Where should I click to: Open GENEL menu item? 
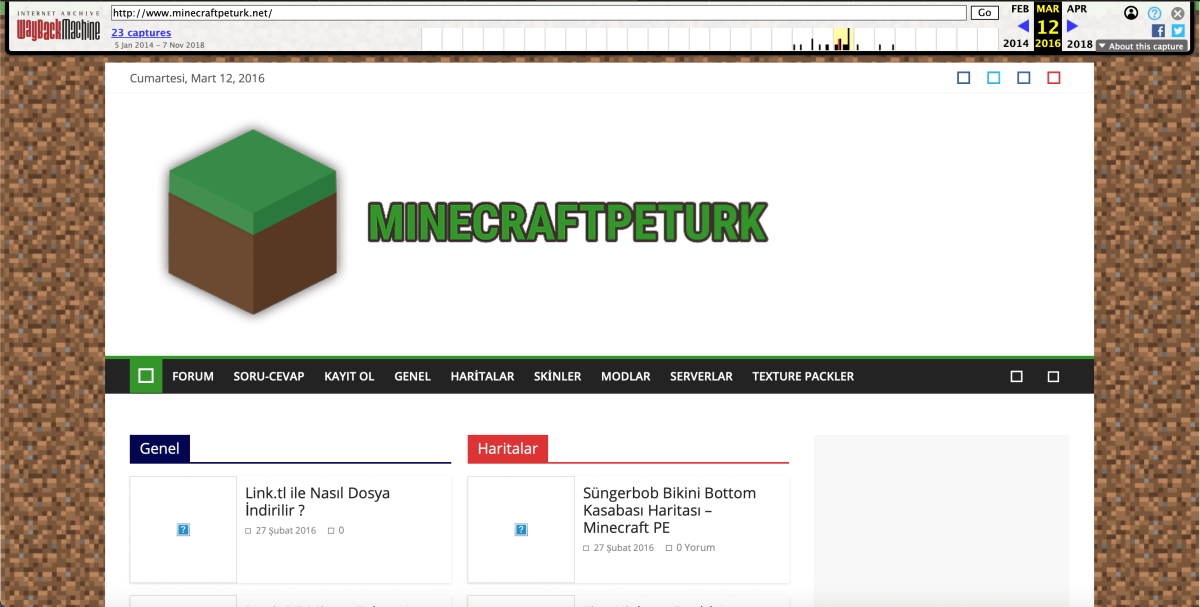coord(412,377)
